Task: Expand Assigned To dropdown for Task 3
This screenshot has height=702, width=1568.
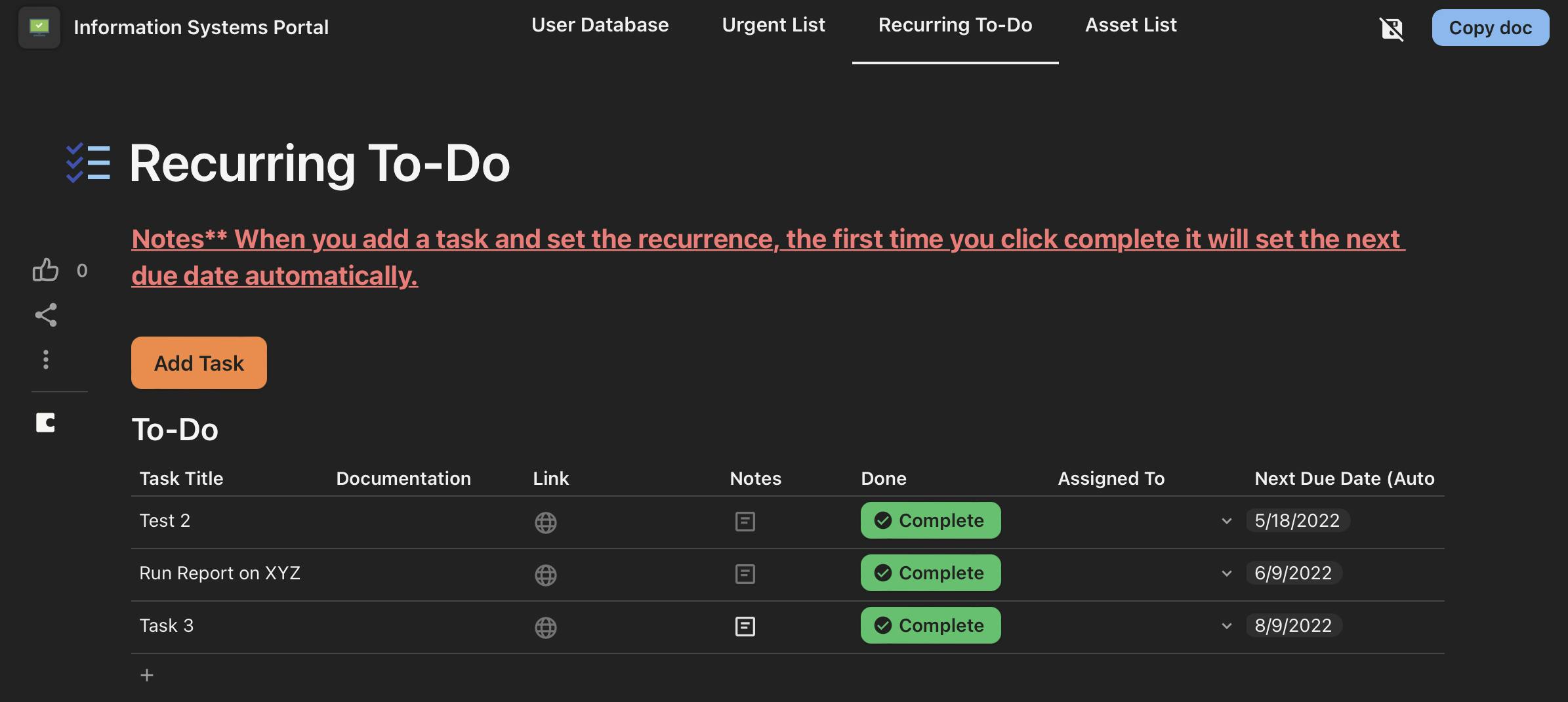Action: 1226,626
